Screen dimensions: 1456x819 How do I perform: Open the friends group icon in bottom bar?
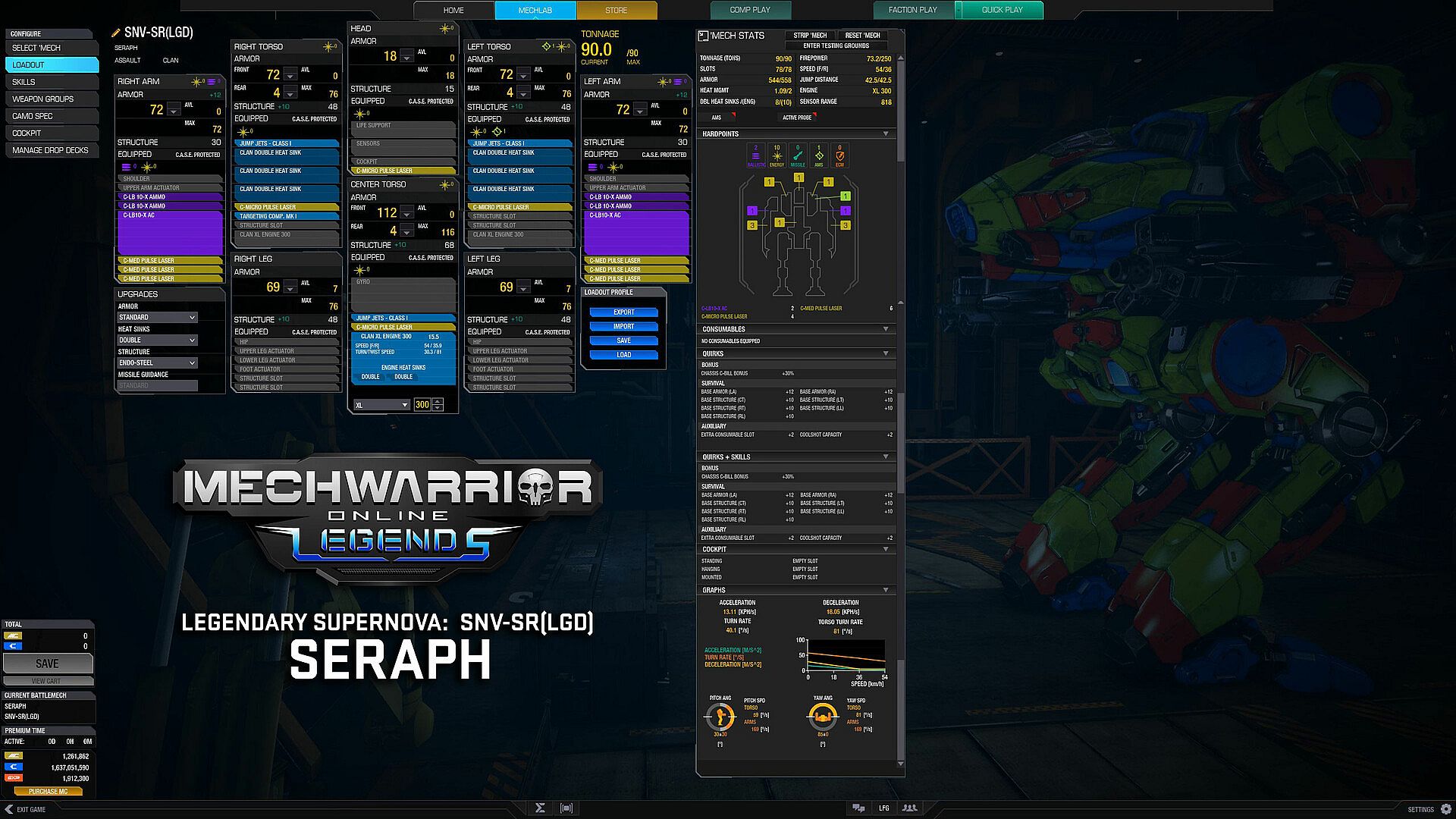point(909,808)
